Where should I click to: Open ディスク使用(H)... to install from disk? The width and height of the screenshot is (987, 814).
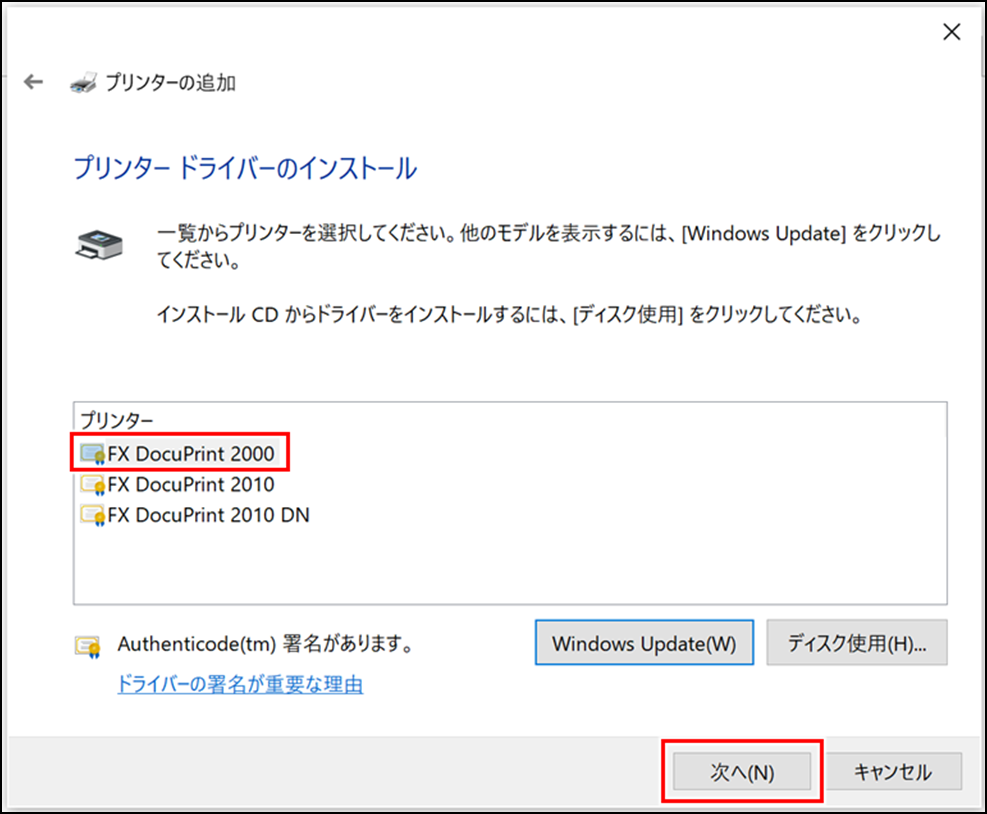click(x=857, y=643)
